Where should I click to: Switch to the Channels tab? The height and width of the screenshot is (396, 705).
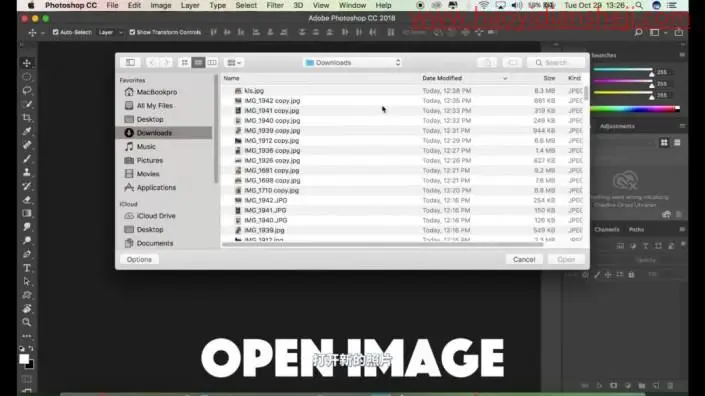607,230
